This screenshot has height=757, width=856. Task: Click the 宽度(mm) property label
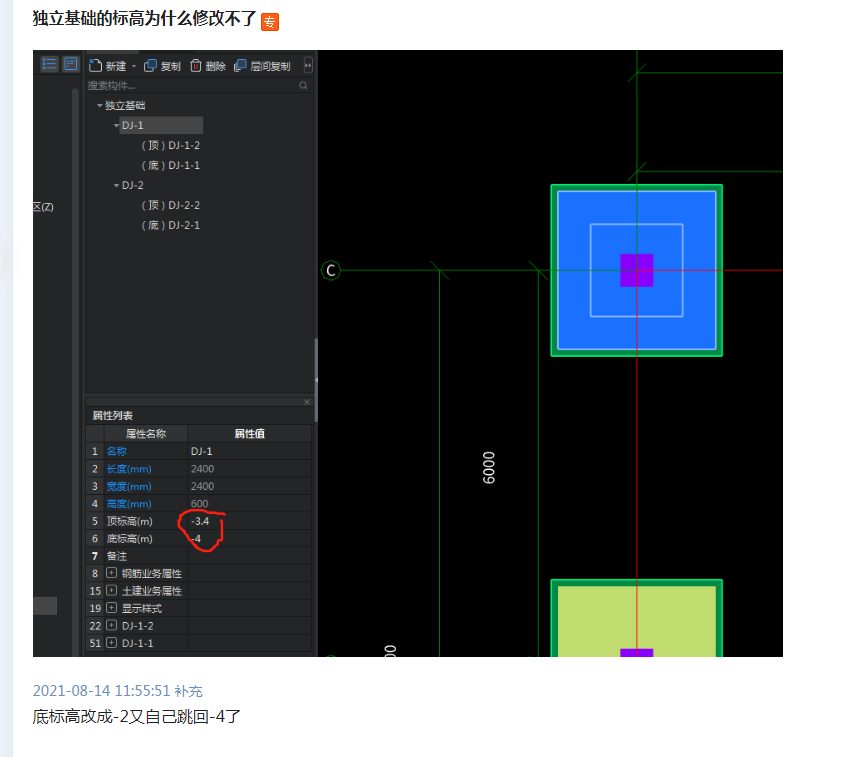[129, 486]
